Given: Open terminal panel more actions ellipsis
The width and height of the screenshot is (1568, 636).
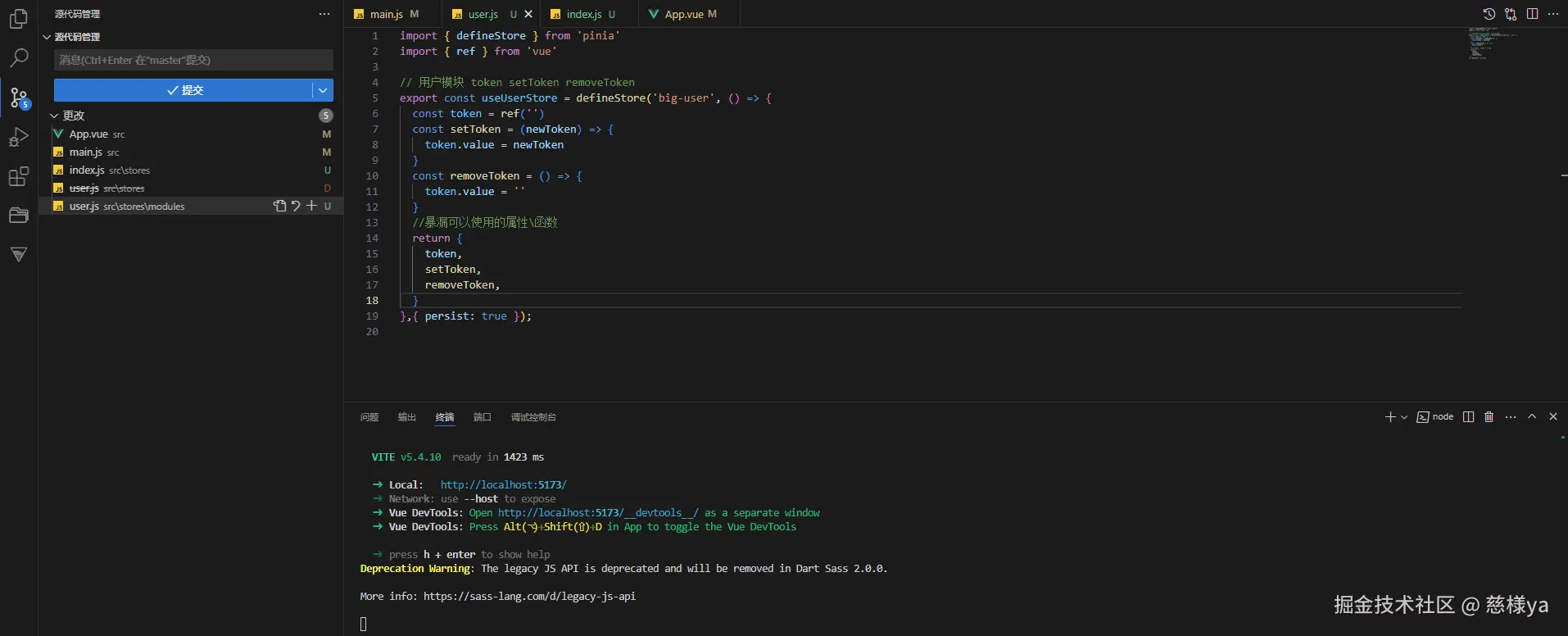Looking at the screenshot, I should point(1511,416).
